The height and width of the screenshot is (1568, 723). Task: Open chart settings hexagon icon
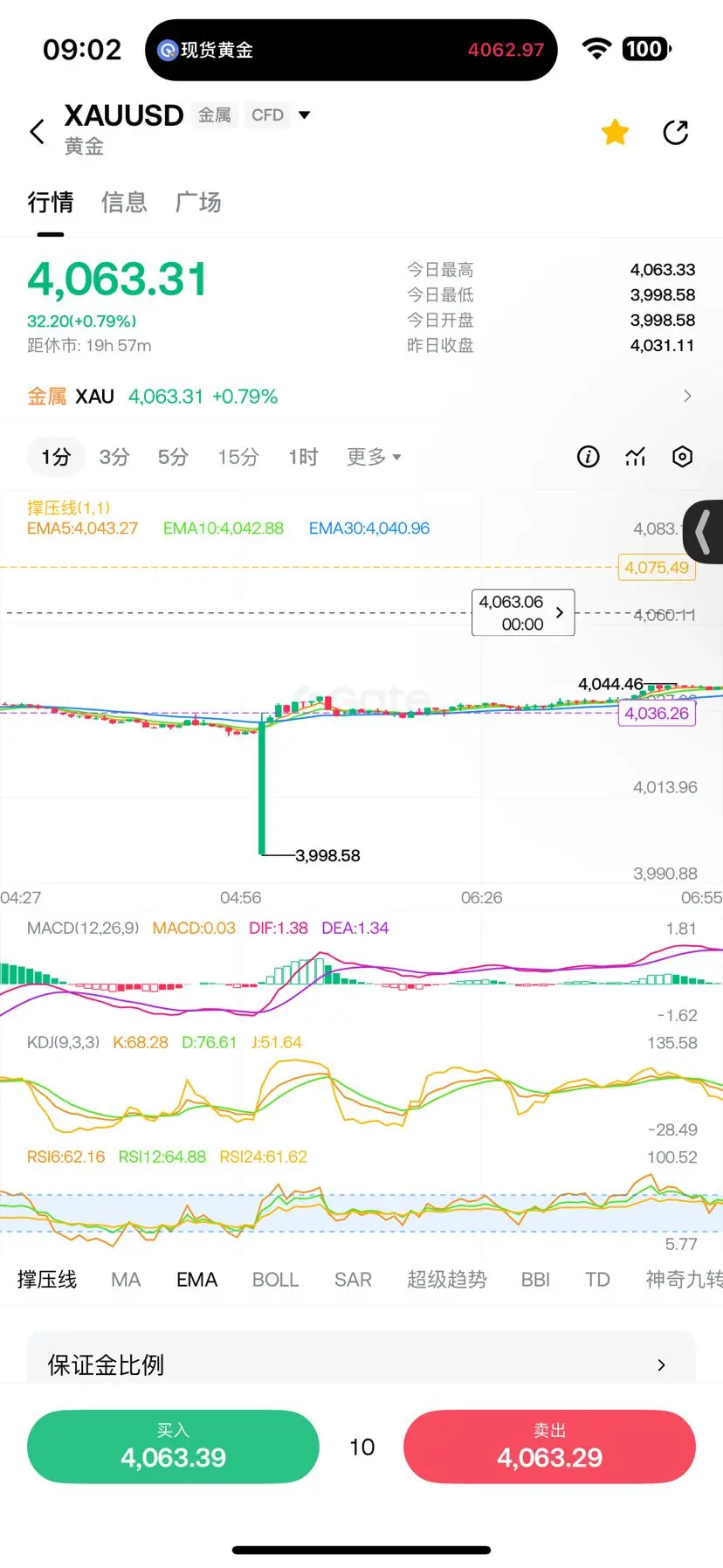[683, 456]
